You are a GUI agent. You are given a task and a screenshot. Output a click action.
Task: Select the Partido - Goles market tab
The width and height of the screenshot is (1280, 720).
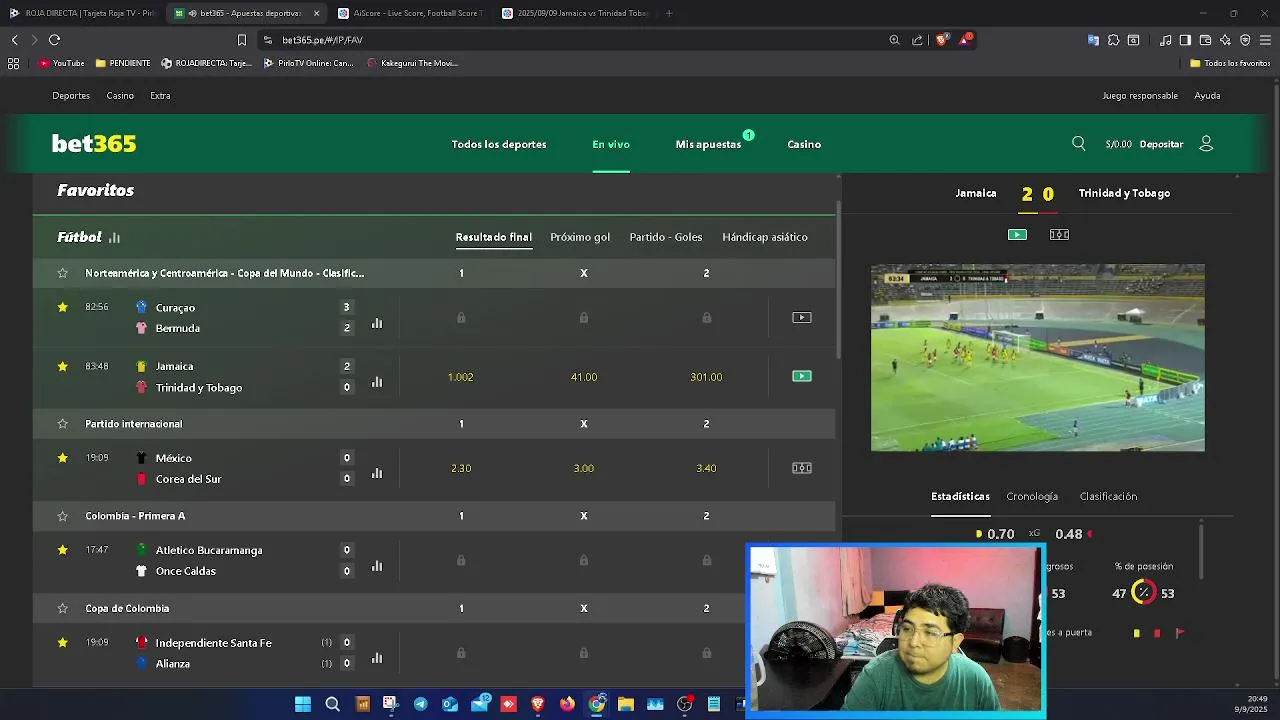pos(666,237)
